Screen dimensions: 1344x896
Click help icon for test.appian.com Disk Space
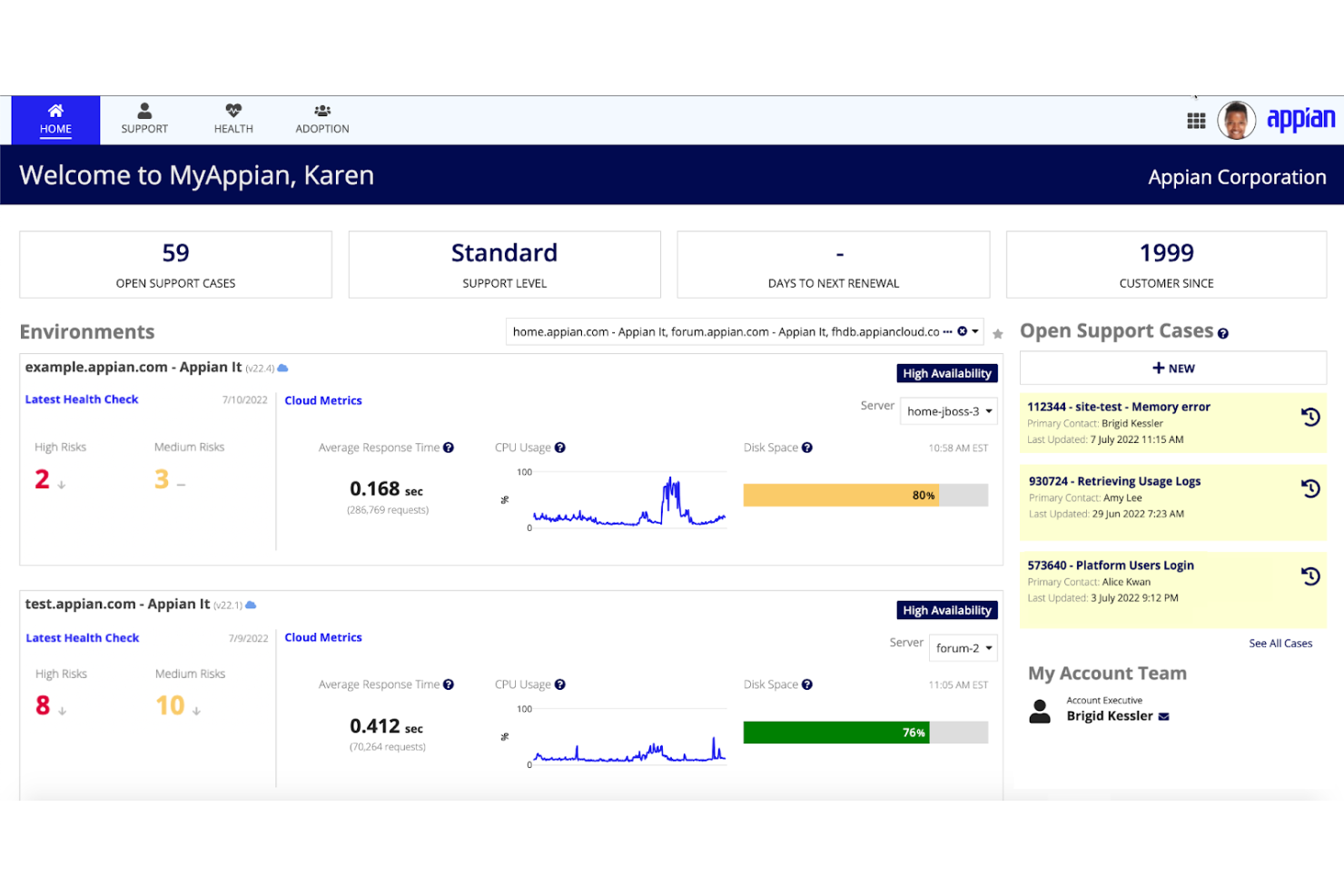click(x=807, y=684)
